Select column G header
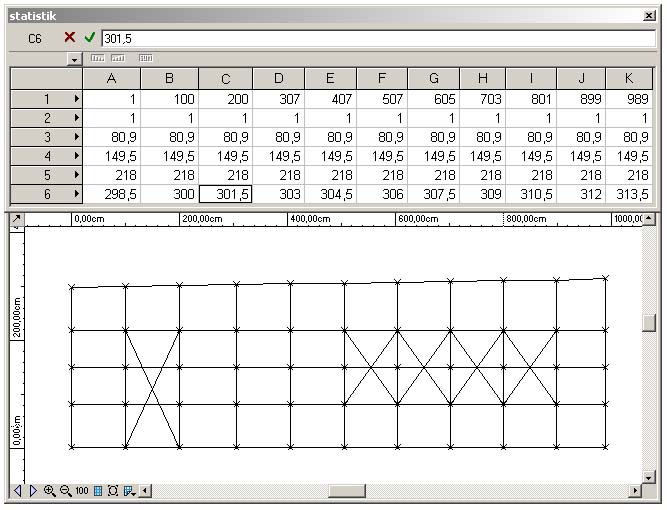The image size is (667, 510). pos(433,78)
